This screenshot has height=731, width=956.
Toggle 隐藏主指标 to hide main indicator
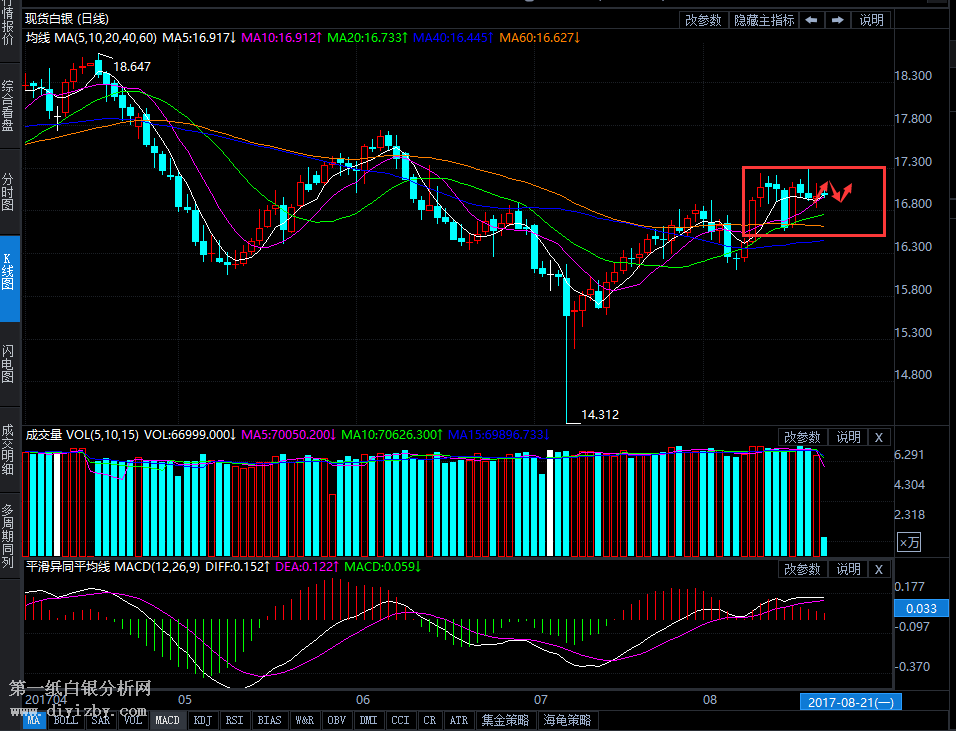click(764, 20)
